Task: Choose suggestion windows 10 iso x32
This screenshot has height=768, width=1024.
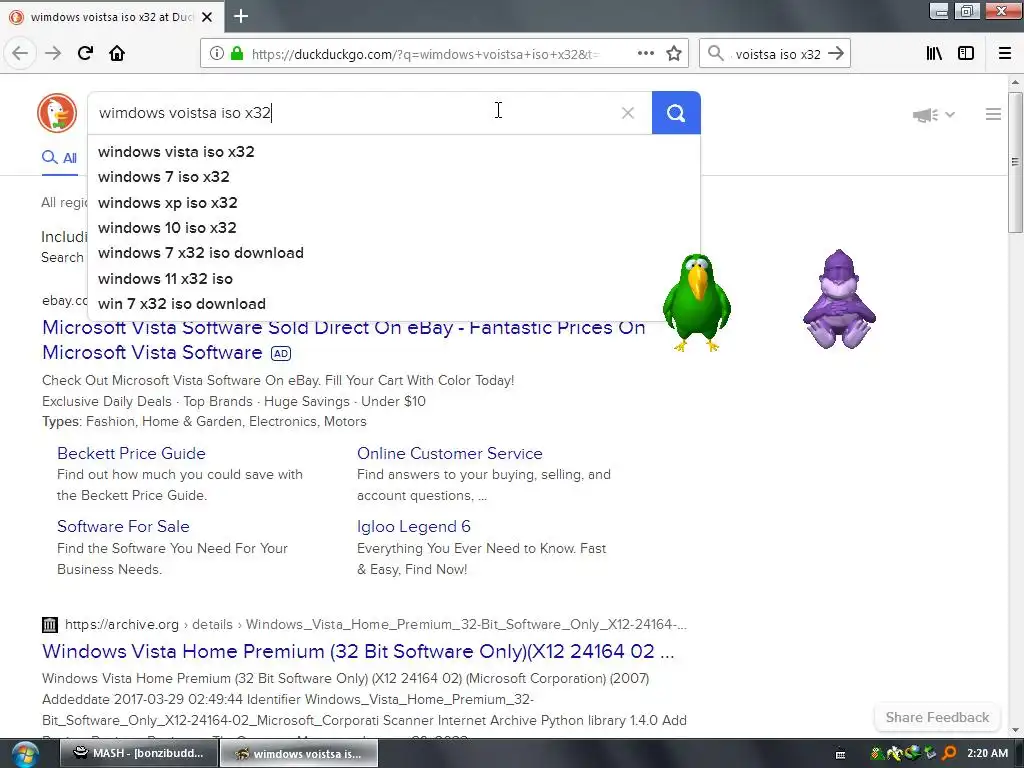Action: click(x=393, y=228)
